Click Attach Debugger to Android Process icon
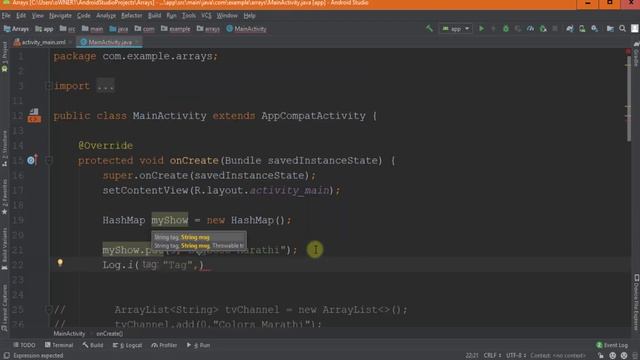This screenshot has height=360, width=640. pos(543,29)
